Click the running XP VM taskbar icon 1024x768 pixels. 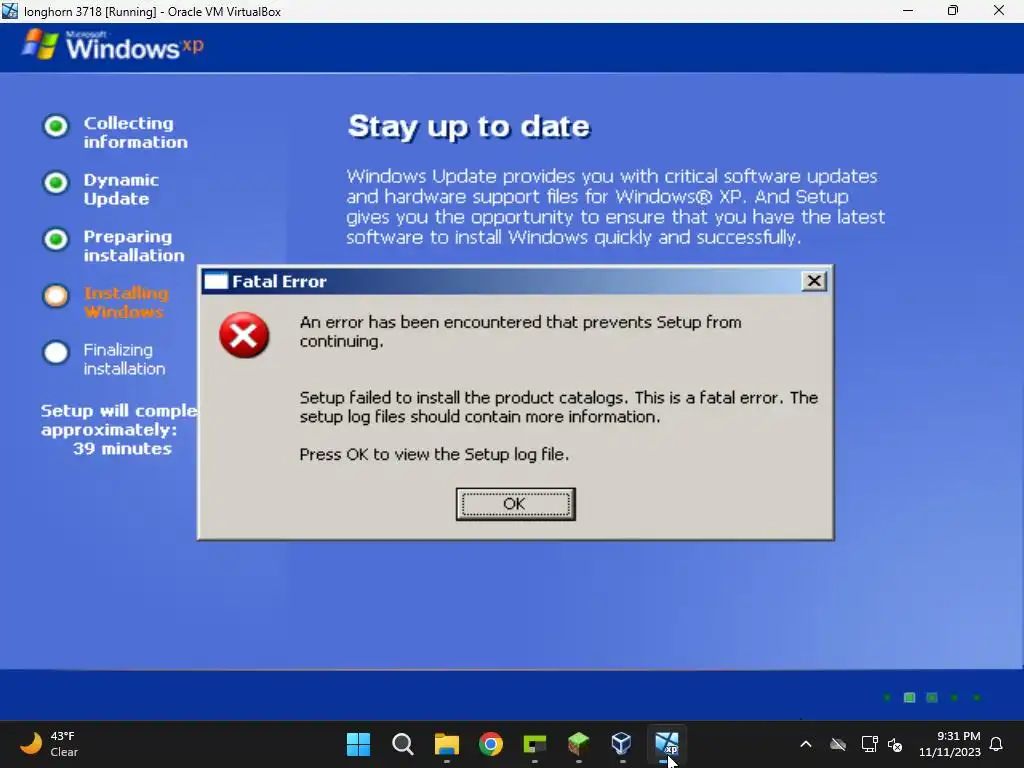click(666, 744)
